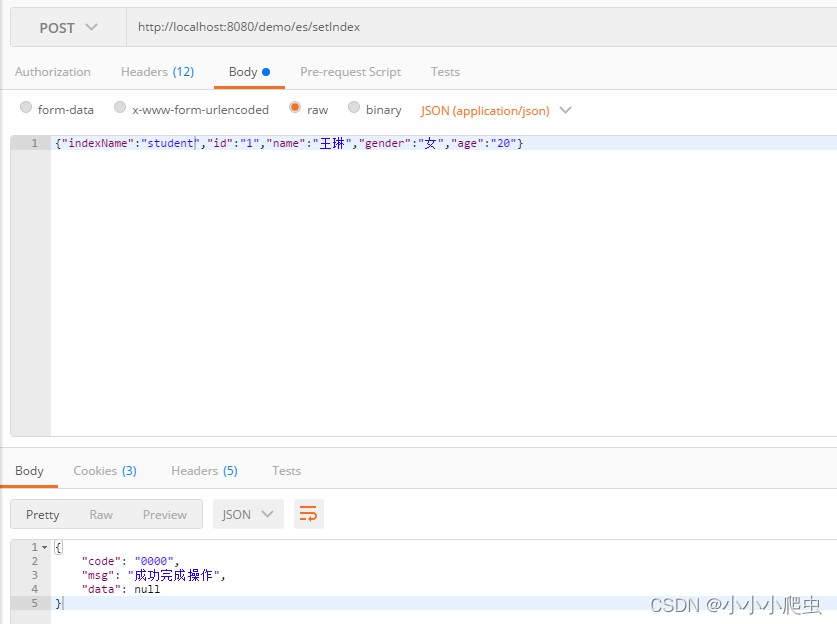The image size is (837, 624).
Task: Collapse the response JSON root at line 1
Action: coord(44,547)
